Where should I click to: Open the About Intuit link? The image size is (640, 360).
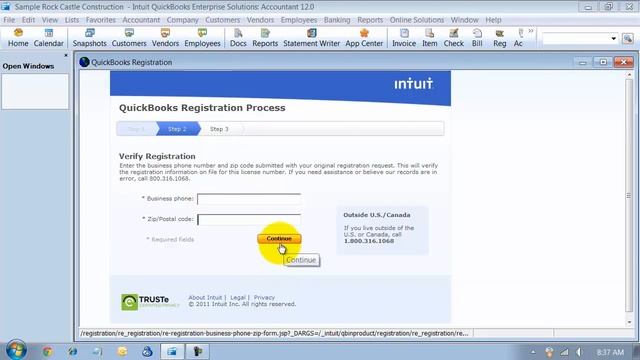(x=205, y=298)
